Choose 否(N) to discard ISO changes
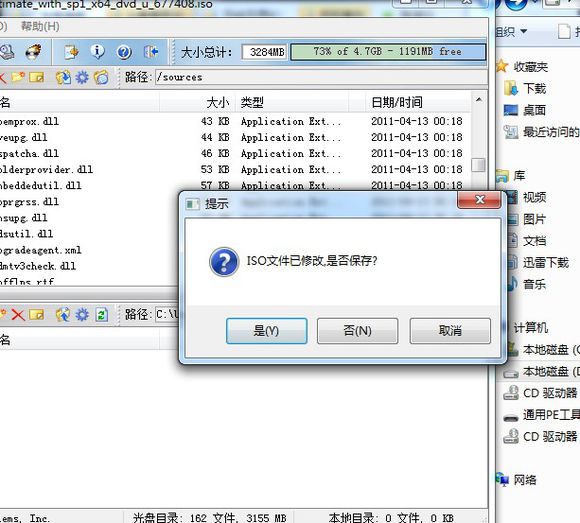The image size is (580, 523). [357, 331]
